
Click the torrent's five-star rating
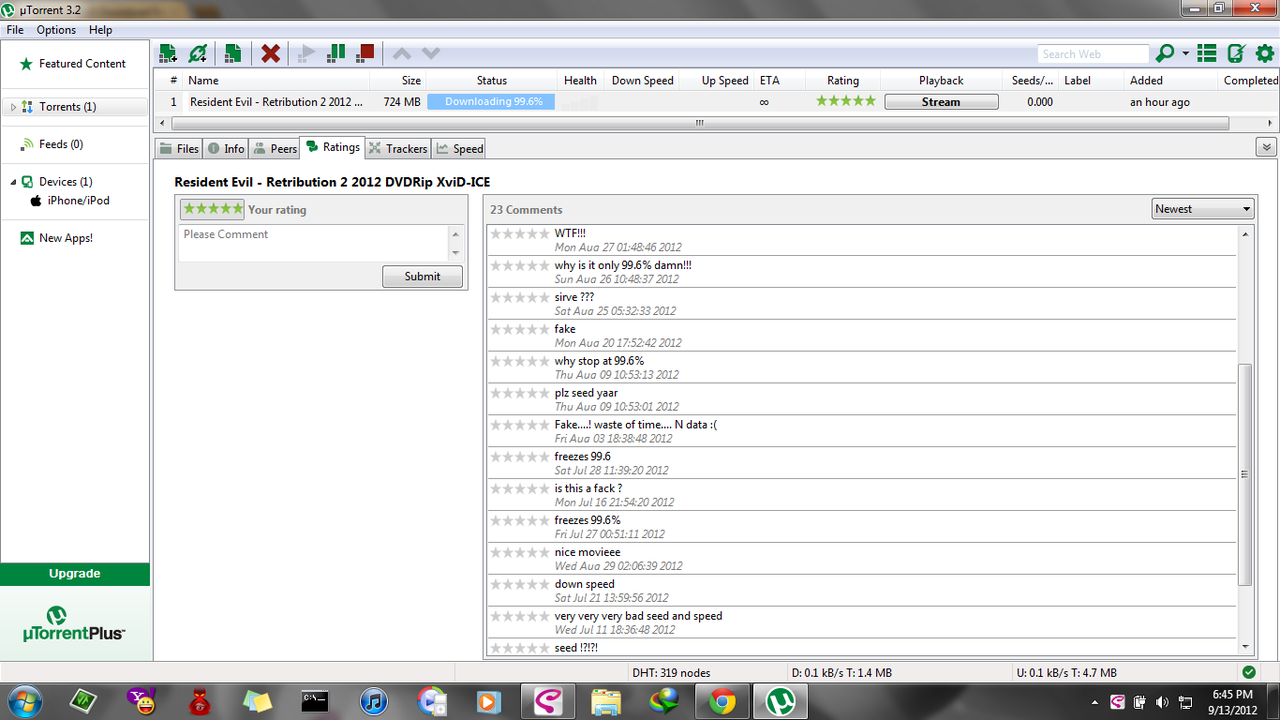pos(846,101)
